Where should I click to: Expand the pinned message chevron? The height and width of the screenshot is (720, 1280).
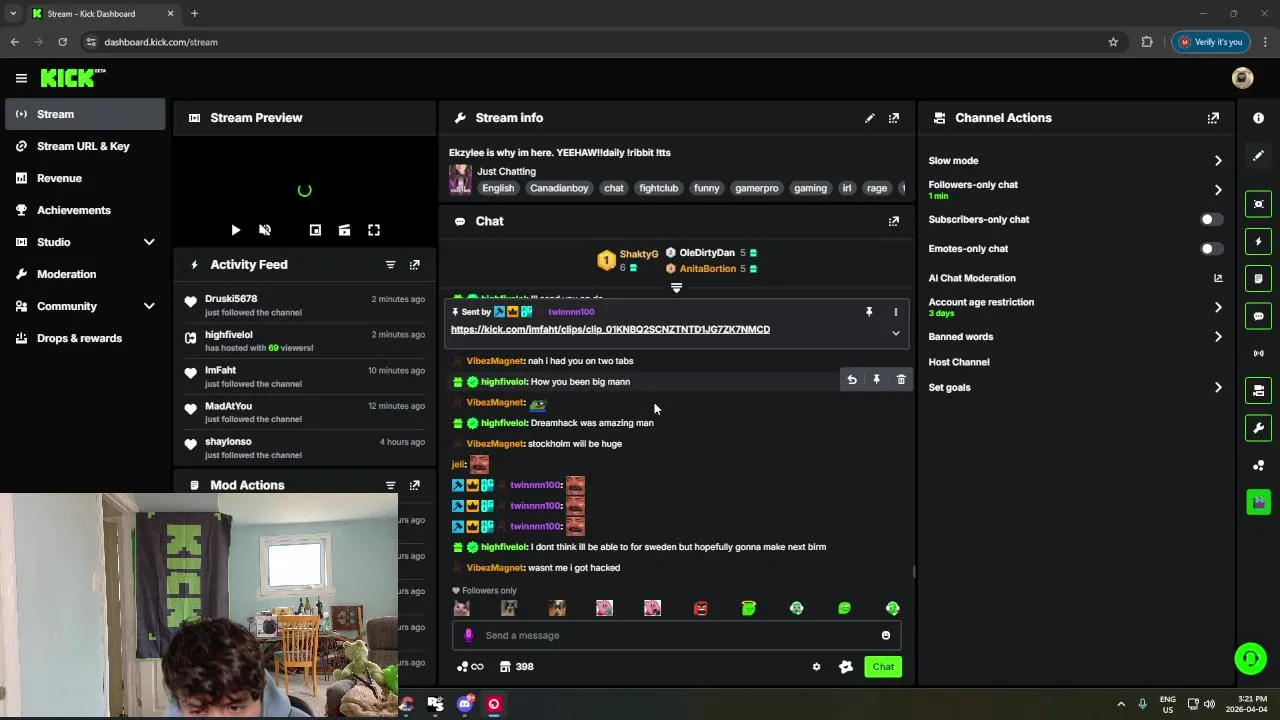coord(896,333)
